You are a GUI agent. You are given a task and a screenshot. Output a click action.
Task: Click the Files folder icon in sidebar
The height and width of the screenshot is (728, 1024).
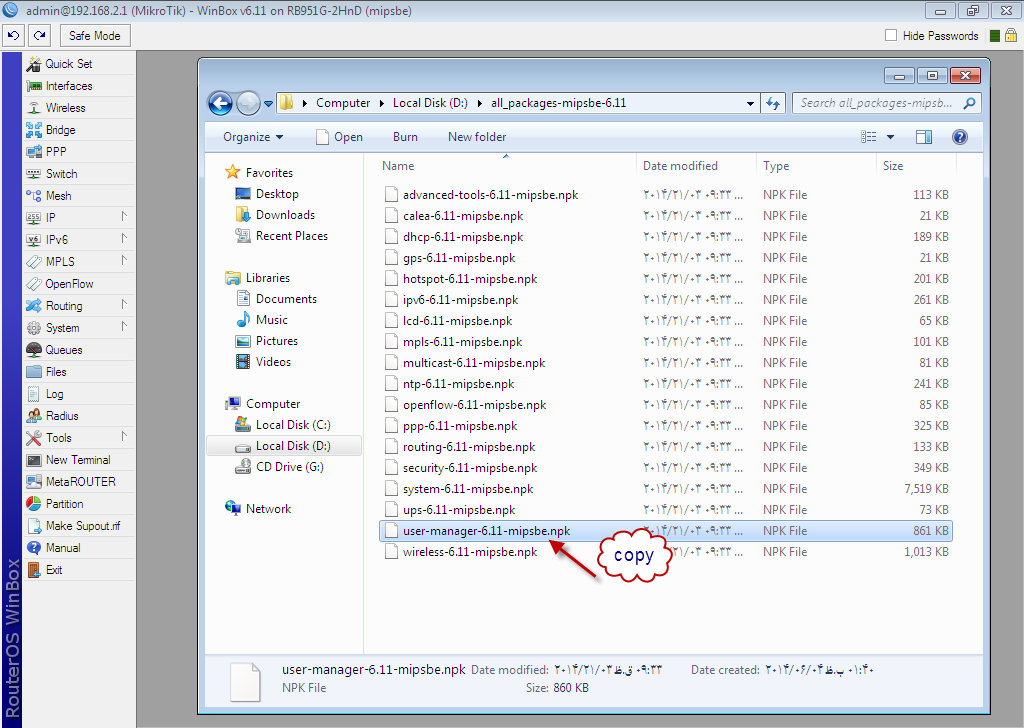click(34, 372)
